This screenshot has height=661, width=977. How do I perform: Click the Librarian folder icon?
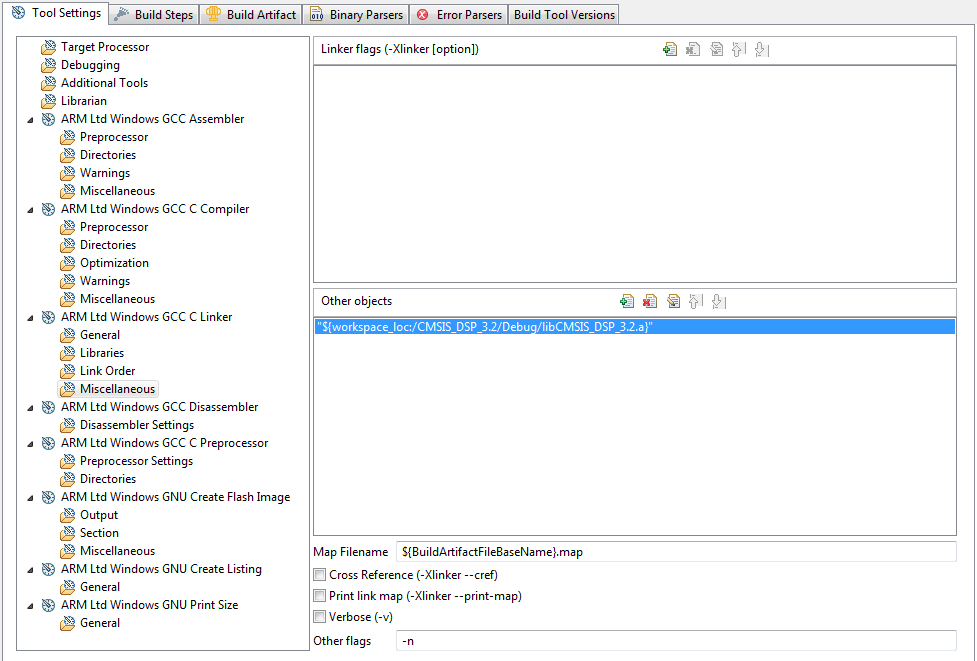tap(49, 102)
